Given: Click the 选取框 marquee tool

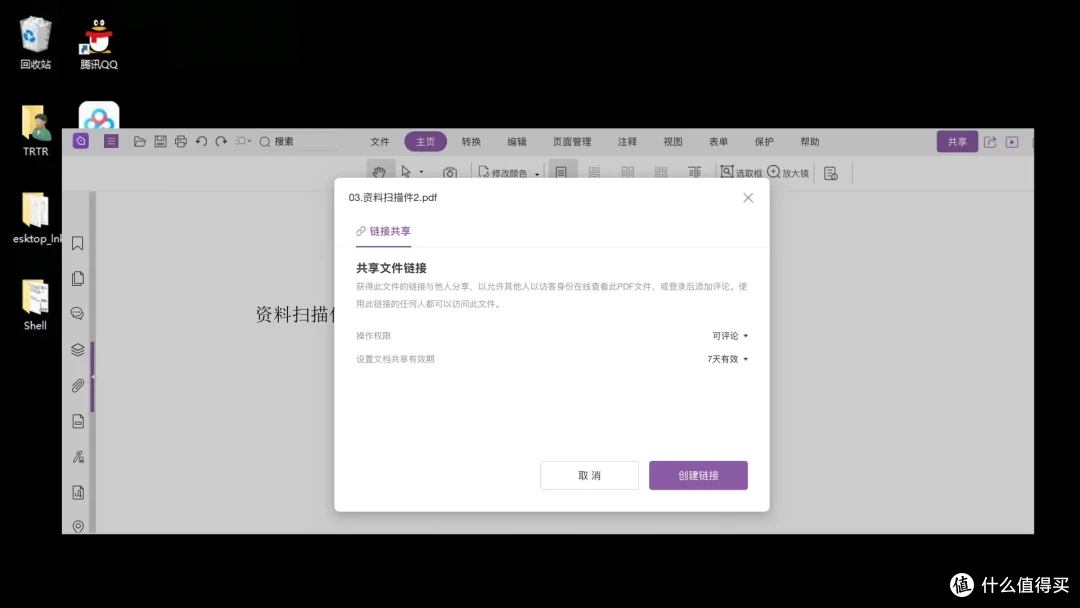Looking at the screenshot, I should pyautogui.click(x=741, y=172).
